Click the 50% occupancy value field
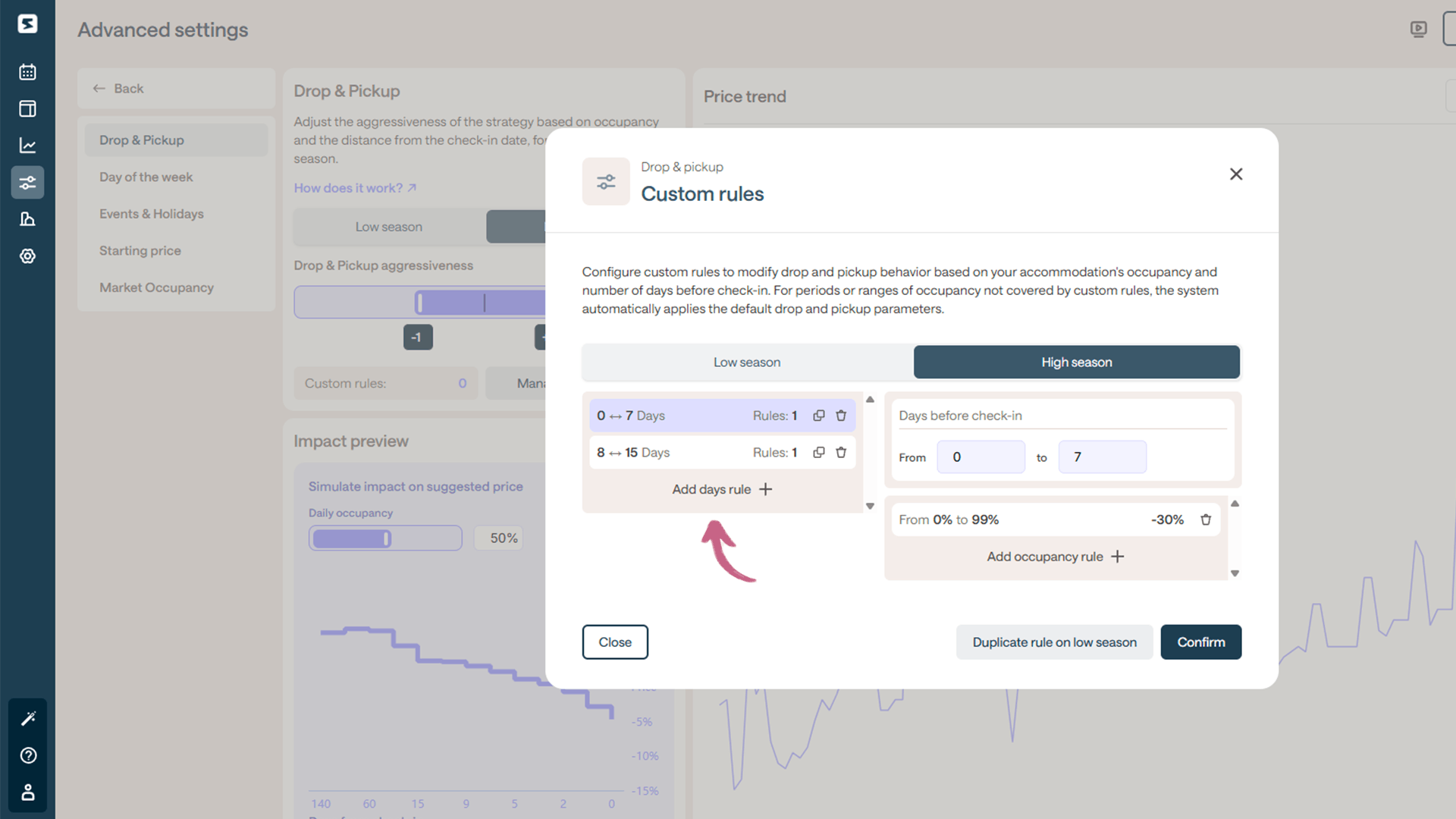Image resolution: width=1456 pixels, height=819 pixels. (498, 538)
